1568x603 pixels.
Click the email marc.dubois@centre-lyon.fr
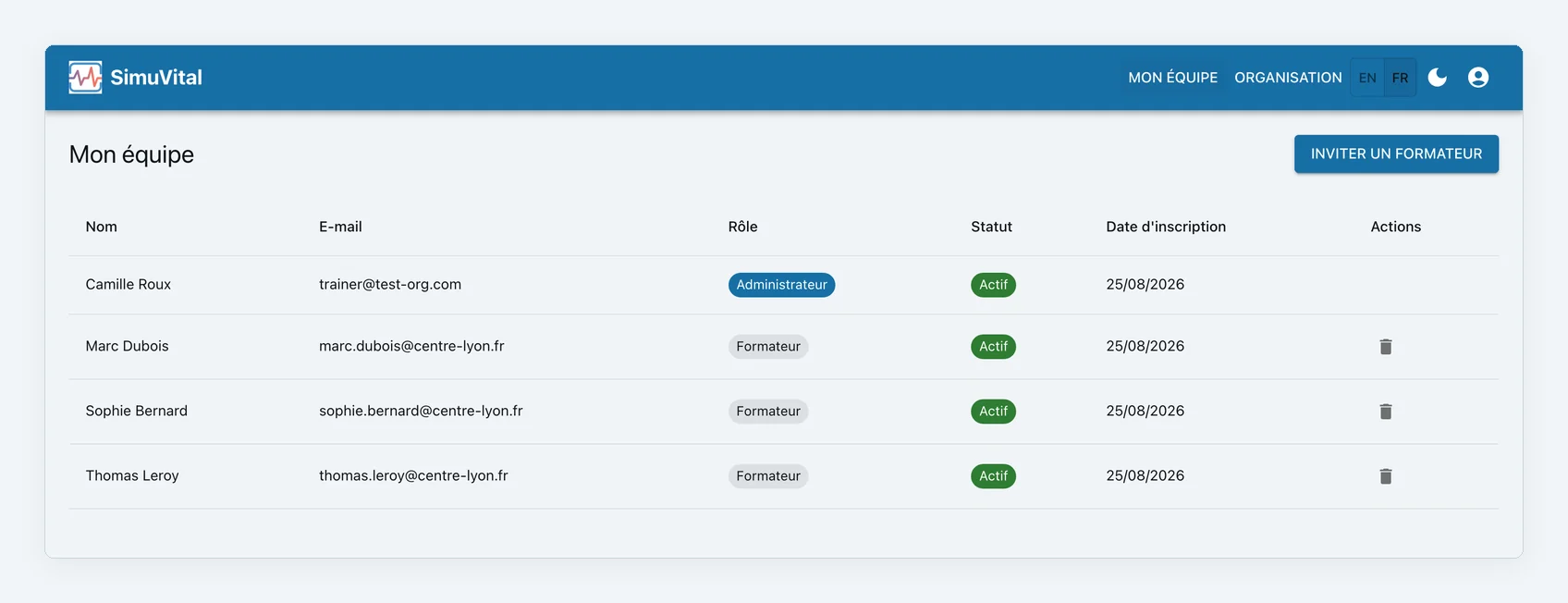pyautogui.click(x=411, y=346)
